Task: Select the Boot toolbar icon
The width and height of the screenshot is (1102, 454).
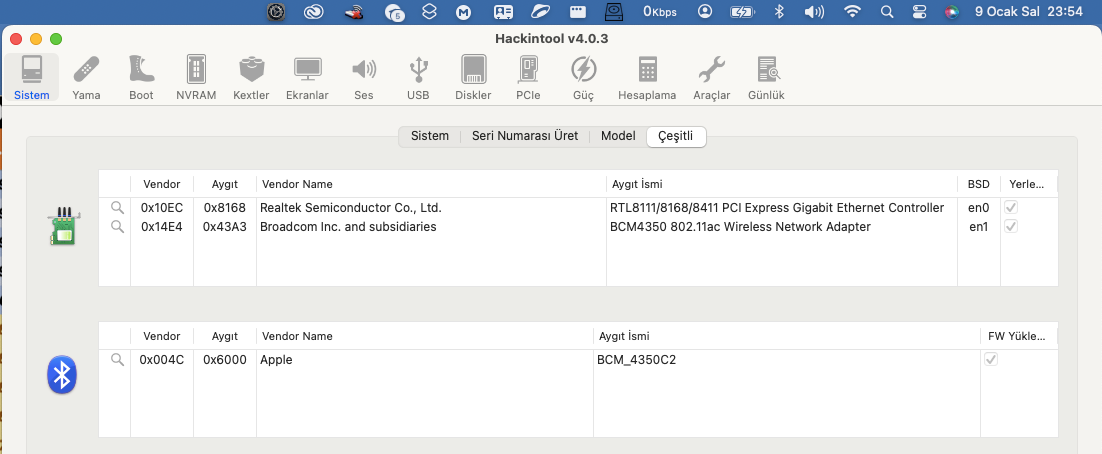Action: 141,78
